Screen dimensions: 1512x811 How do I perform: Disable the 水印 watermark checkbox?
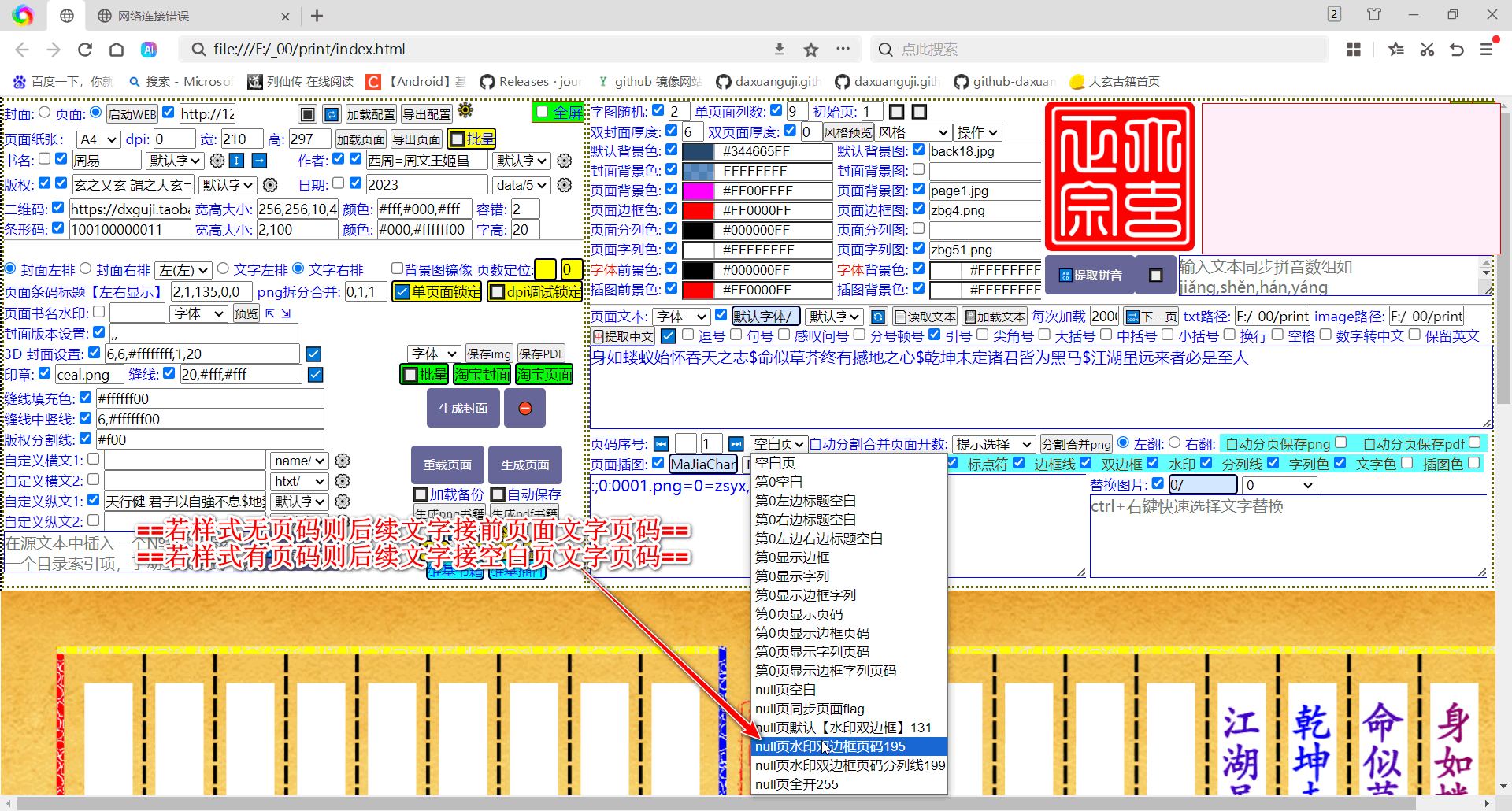1206,463
